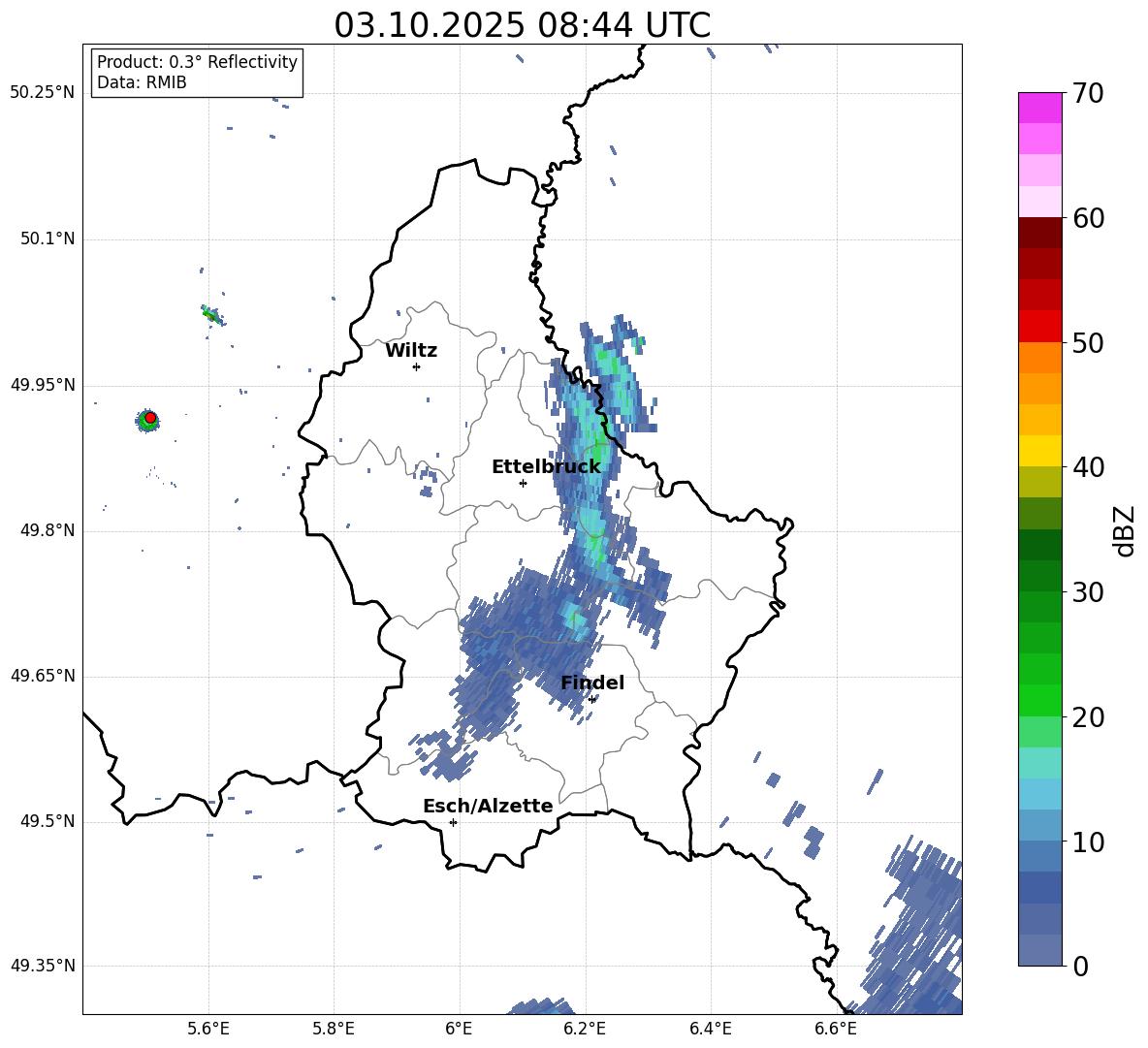This screenshot has height=1048, width=1148.
Task: Click the colorbar value 70
Action: tap(1089, 94)
